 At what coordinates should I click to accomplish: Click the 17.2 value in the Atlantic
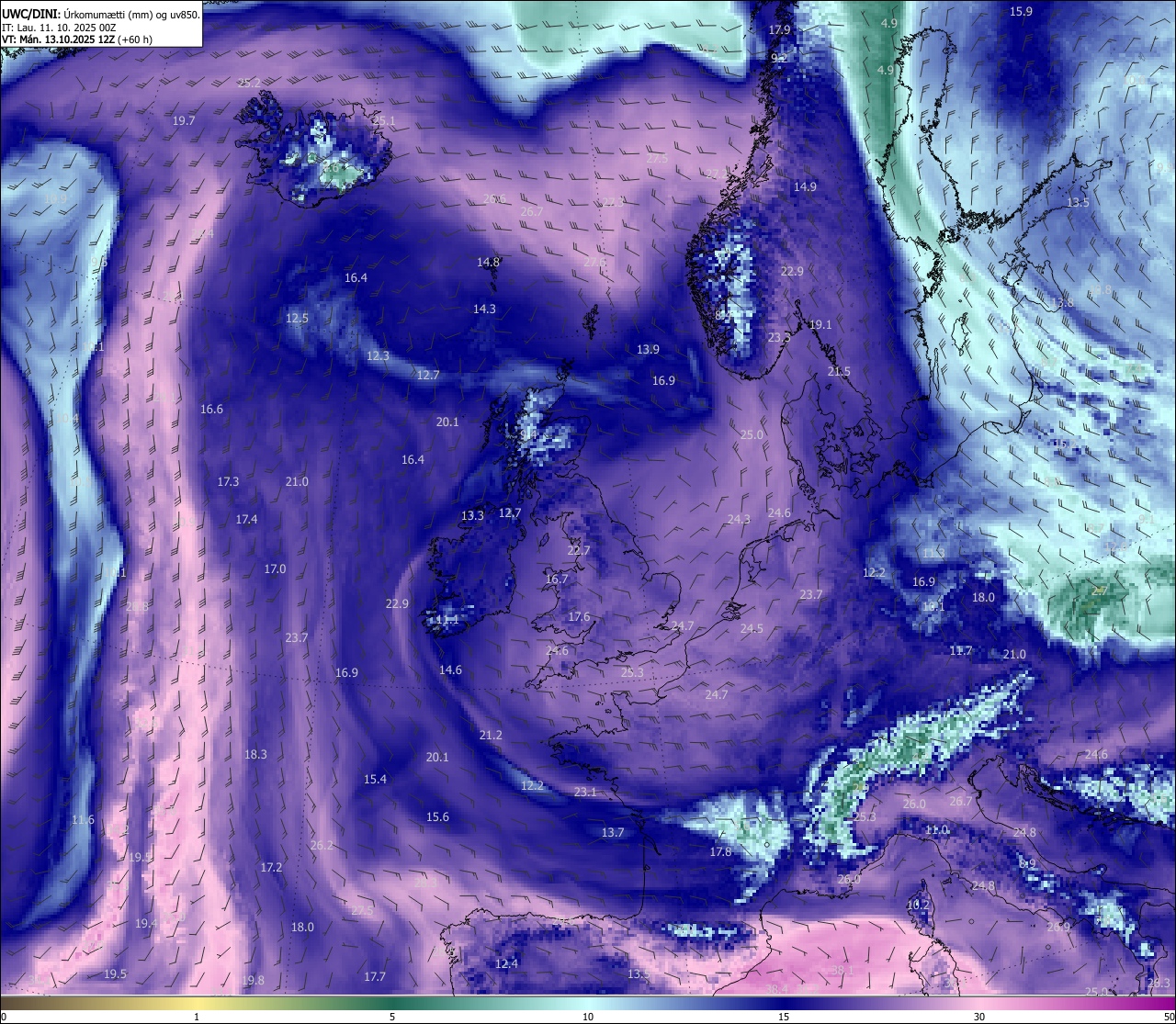[271, 867]
